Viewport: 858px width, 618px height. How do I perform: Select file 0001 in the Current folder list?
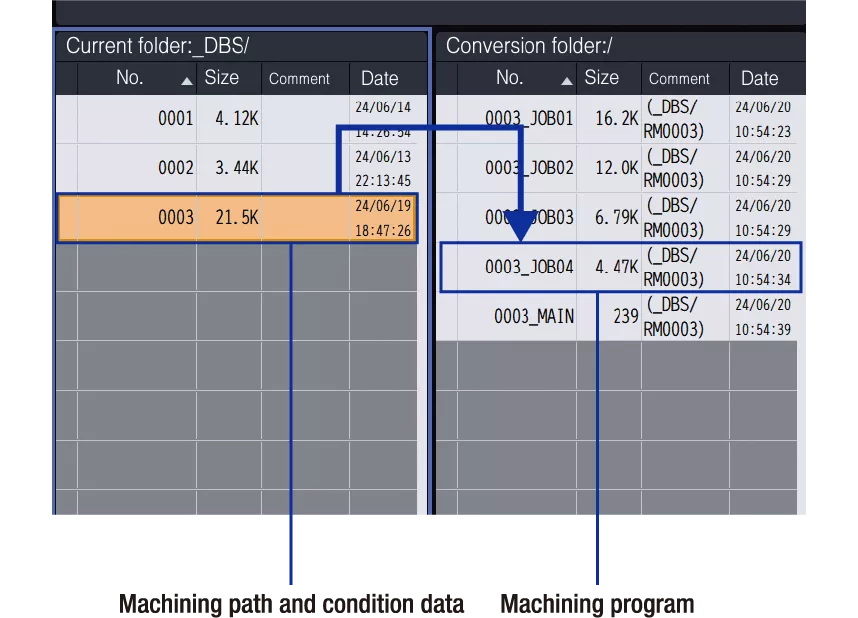coord(175,119)
